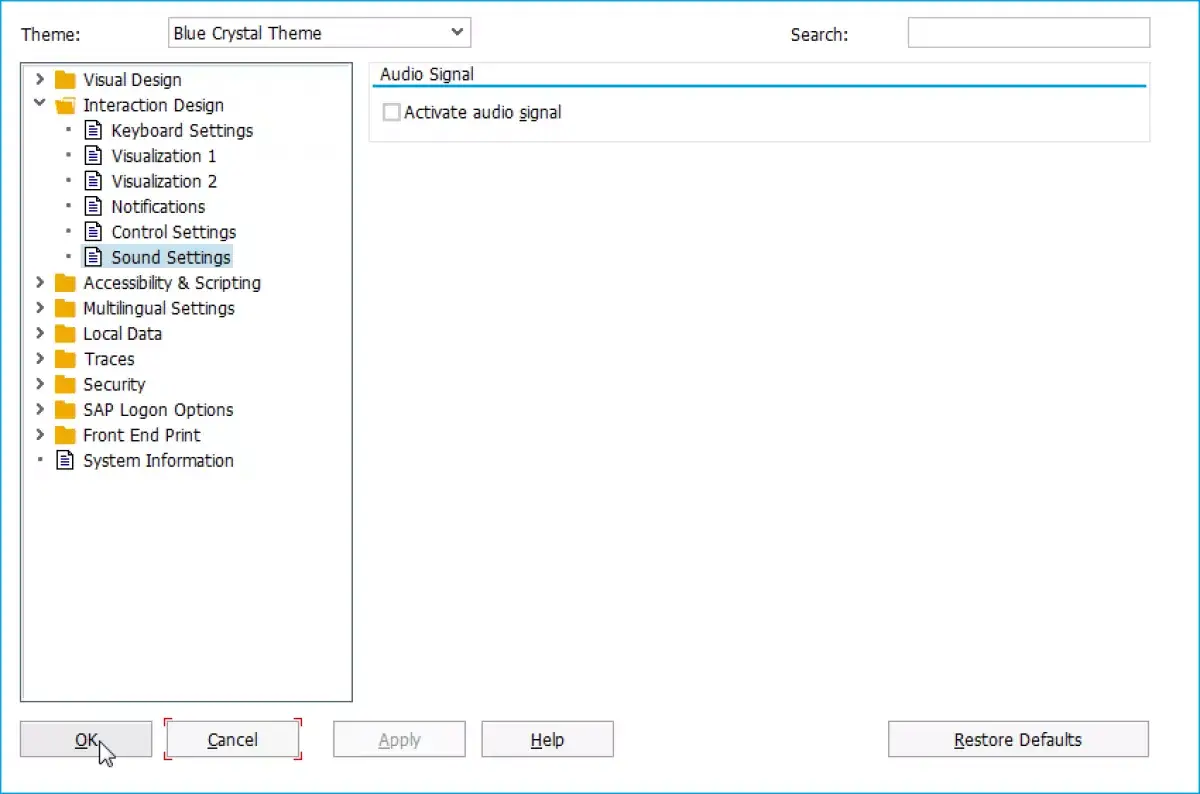1200x794 pixels.
Task: Click the Keyboard Settings page icon
Action: pos(93,130)
